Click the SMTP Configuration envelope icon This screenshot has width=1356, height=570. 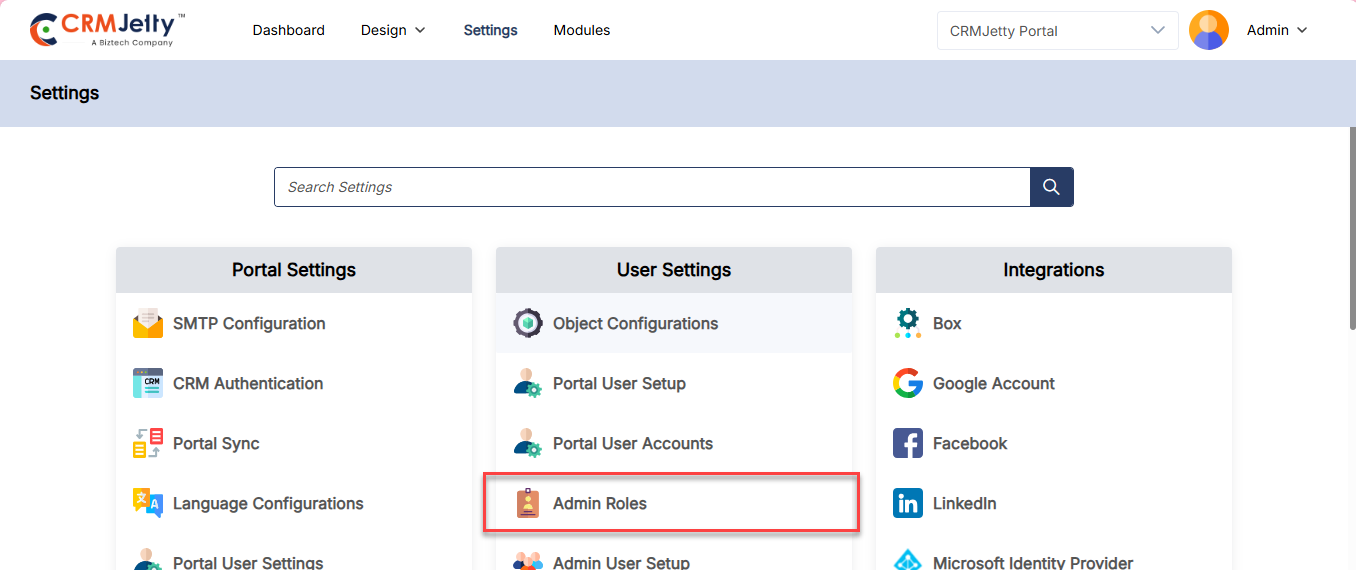(148, 323)
